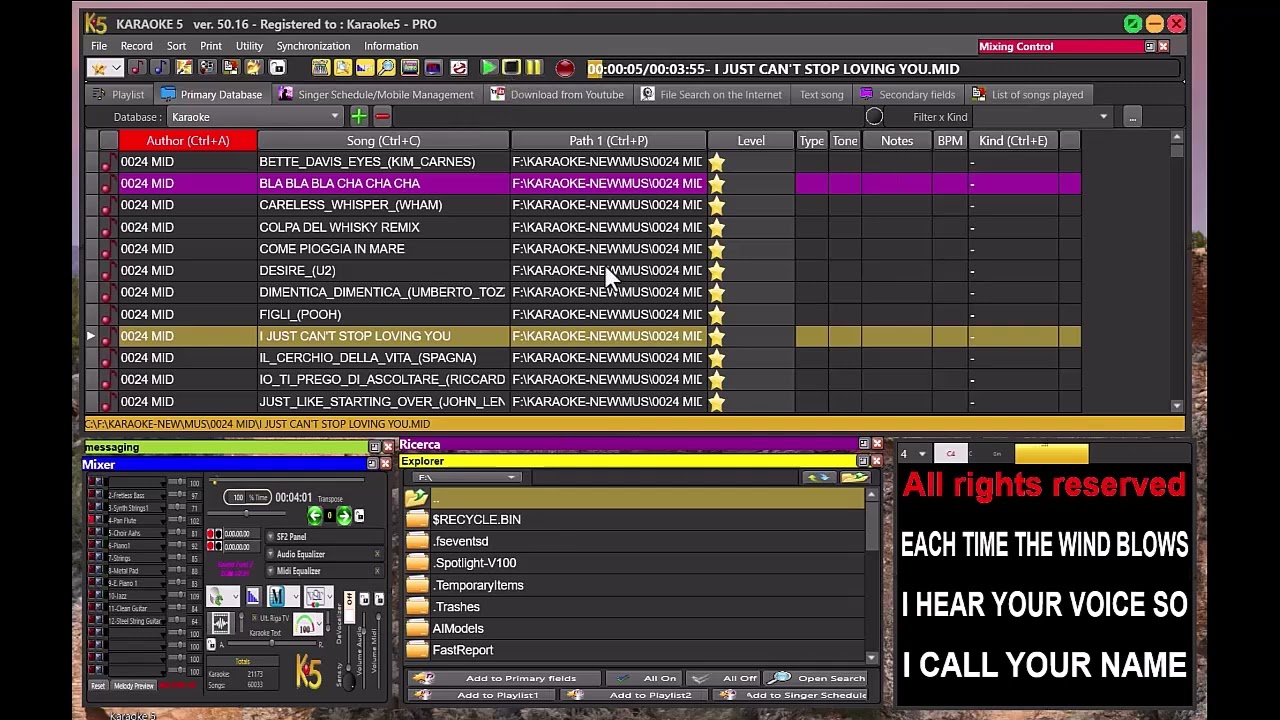Open the Synchronization menu
Image resolution: width=1280 pixels, height=720 pixels.
(313, 46)
